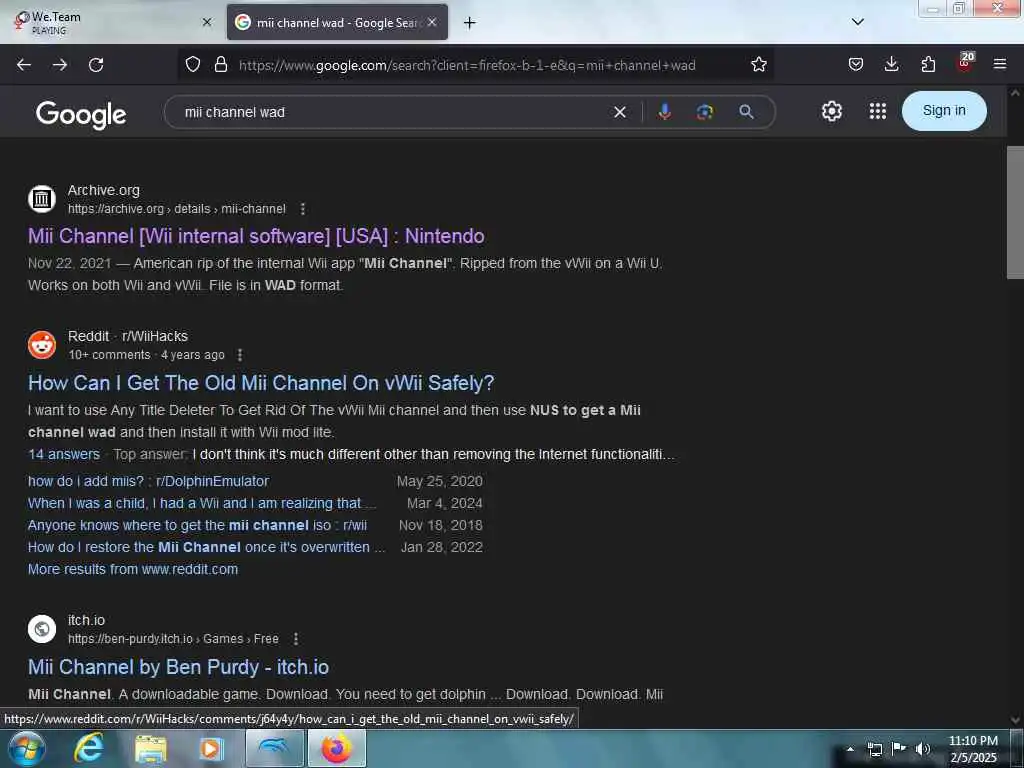Click the Show desktop strip
This screenshot has height=768, width=1024.
(1016, 749)
